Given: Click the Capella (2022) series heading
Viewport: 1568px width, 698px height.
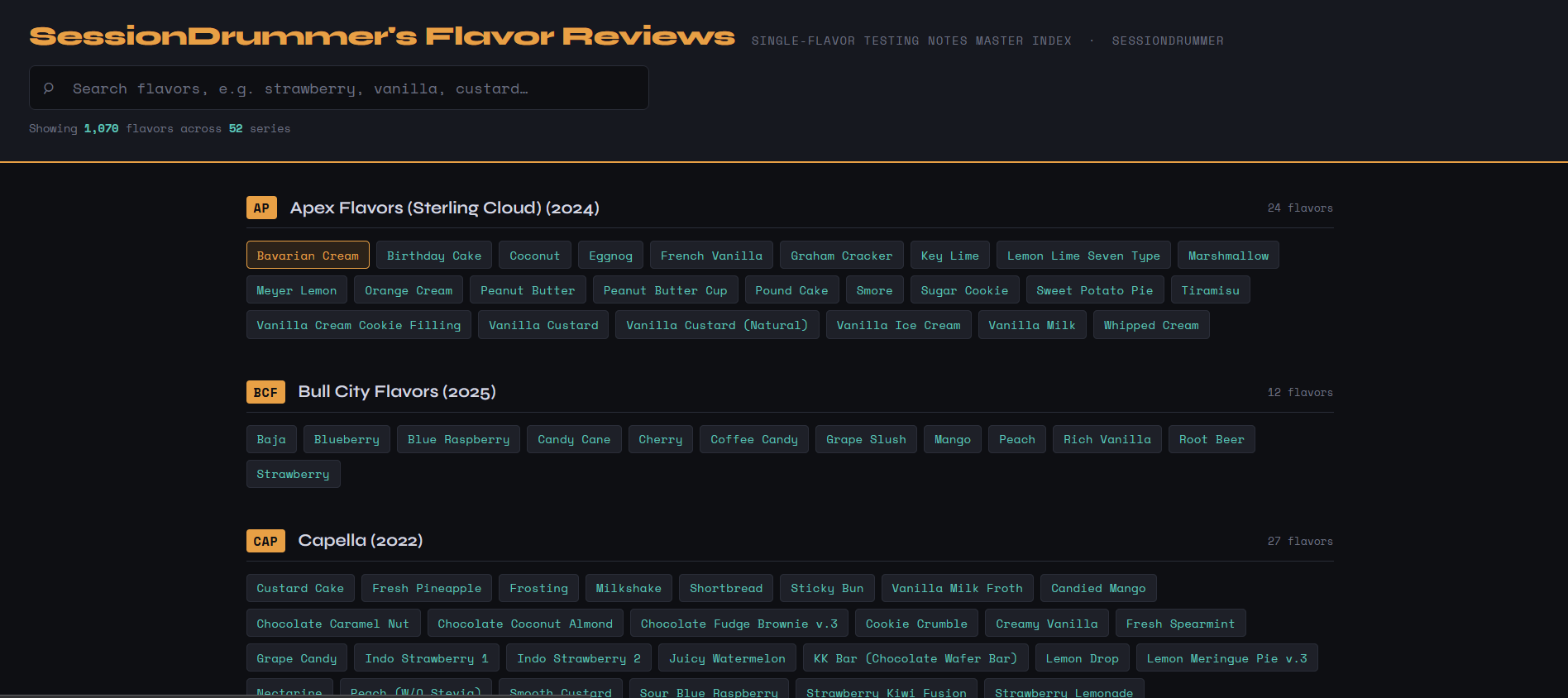Looking at the screenshot, I should pyautogui.click(x=360, y=541).
